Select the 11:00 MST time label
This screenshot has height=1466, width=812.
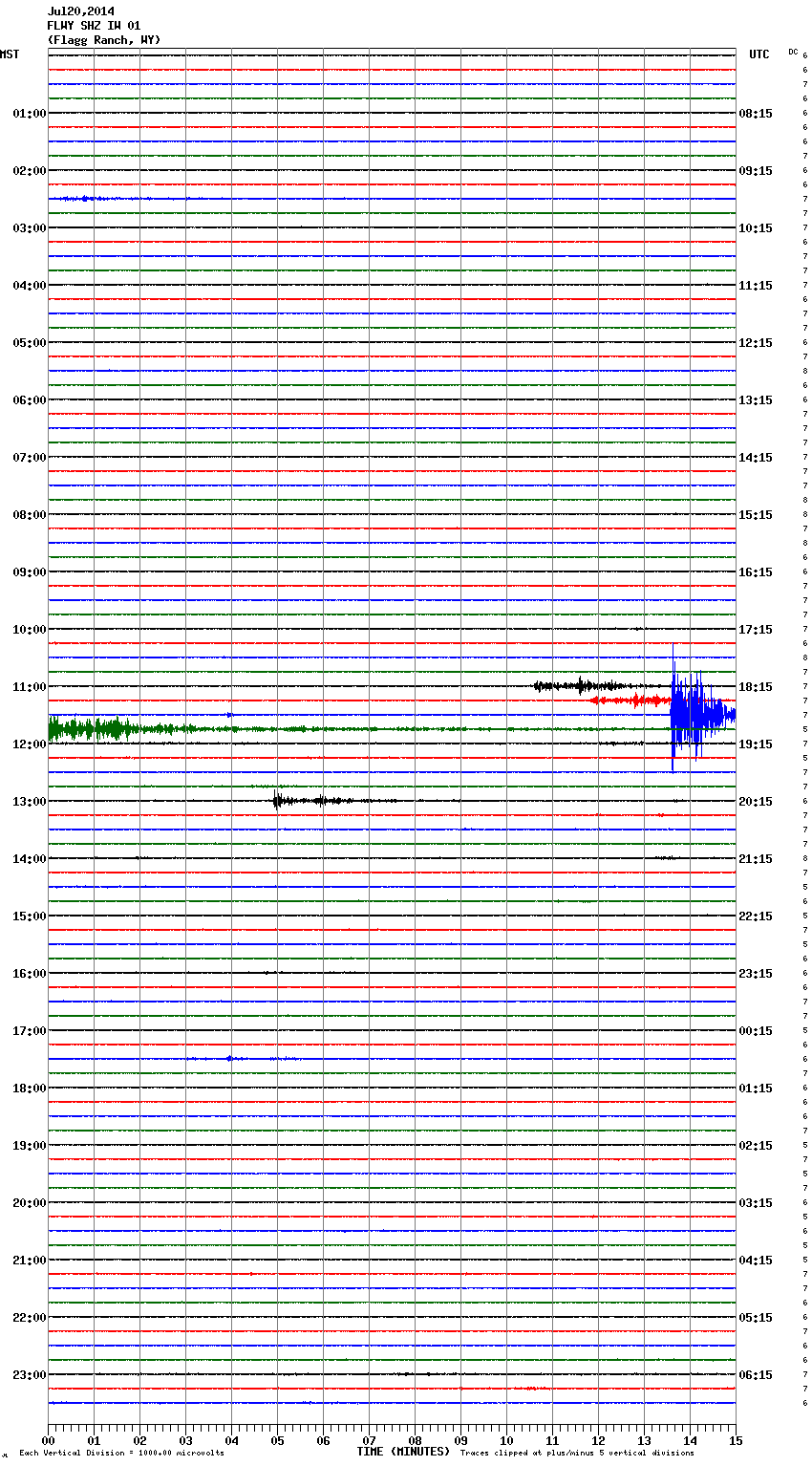tap(29, 687)
